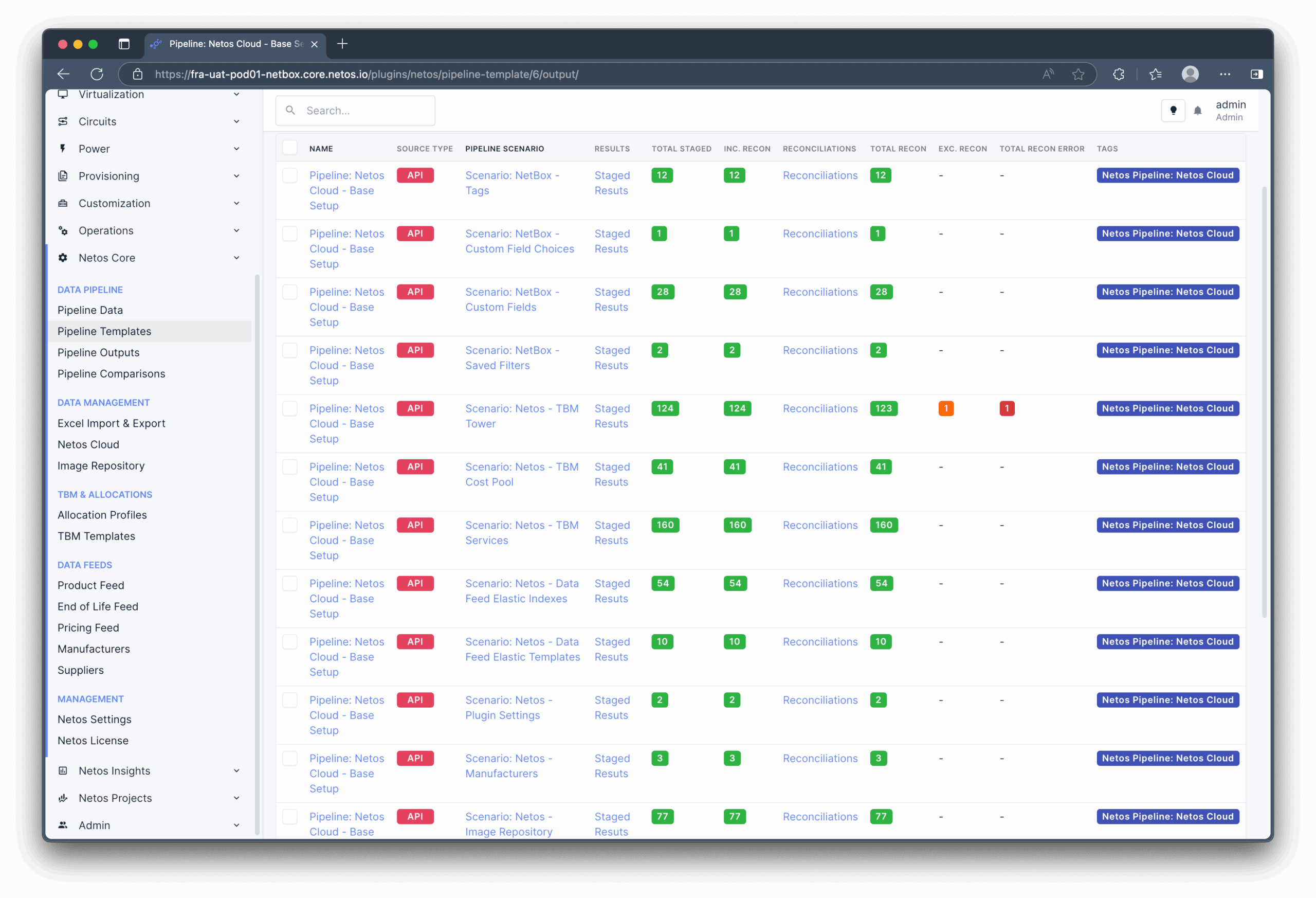Screen dimensions: 1316x898
Task: Click Reconciliations link for TBM Services row
Action: pyautogui.click(x=820, y=525)
